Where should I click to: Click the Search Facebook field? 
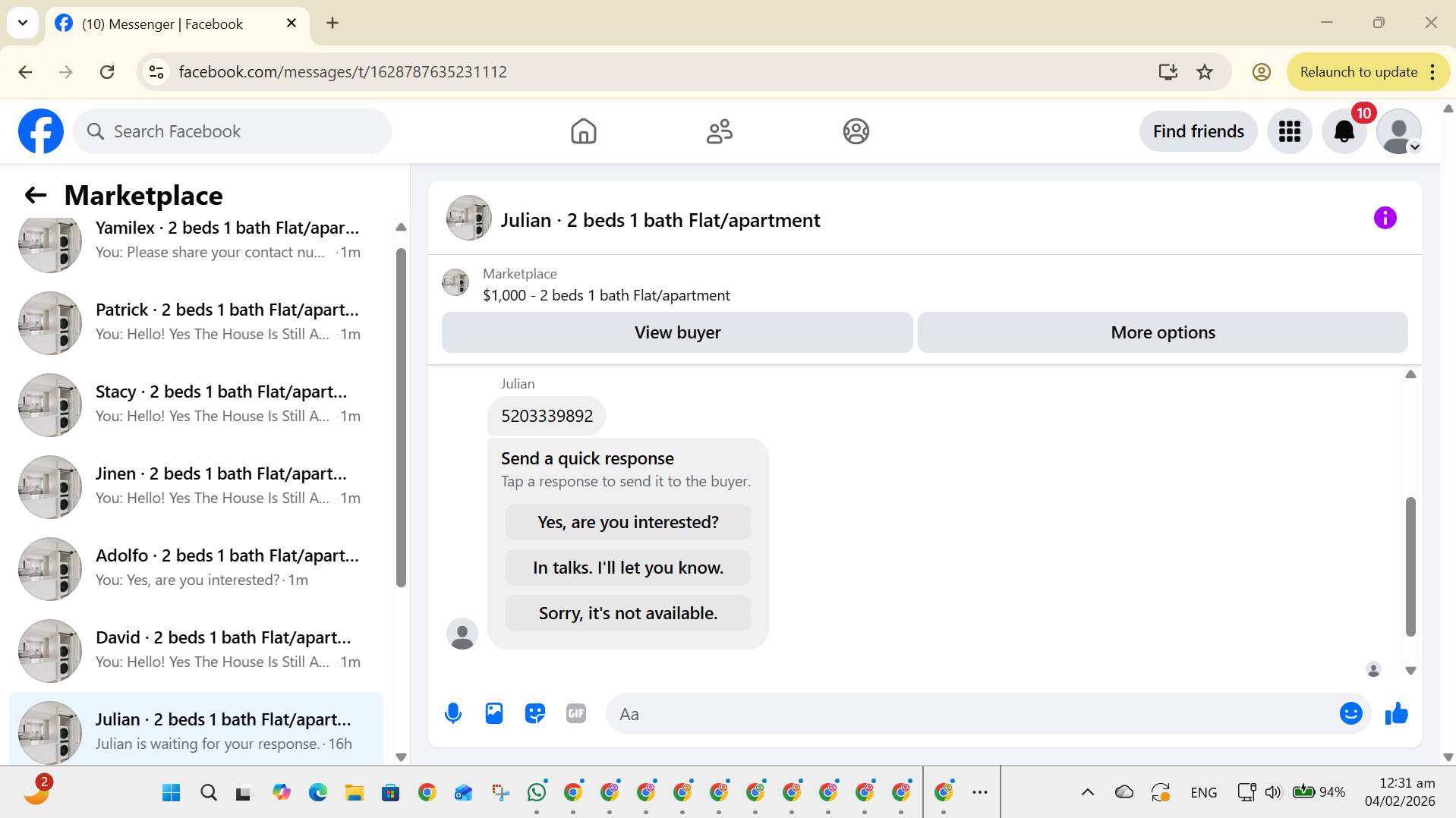coord(232,131)
